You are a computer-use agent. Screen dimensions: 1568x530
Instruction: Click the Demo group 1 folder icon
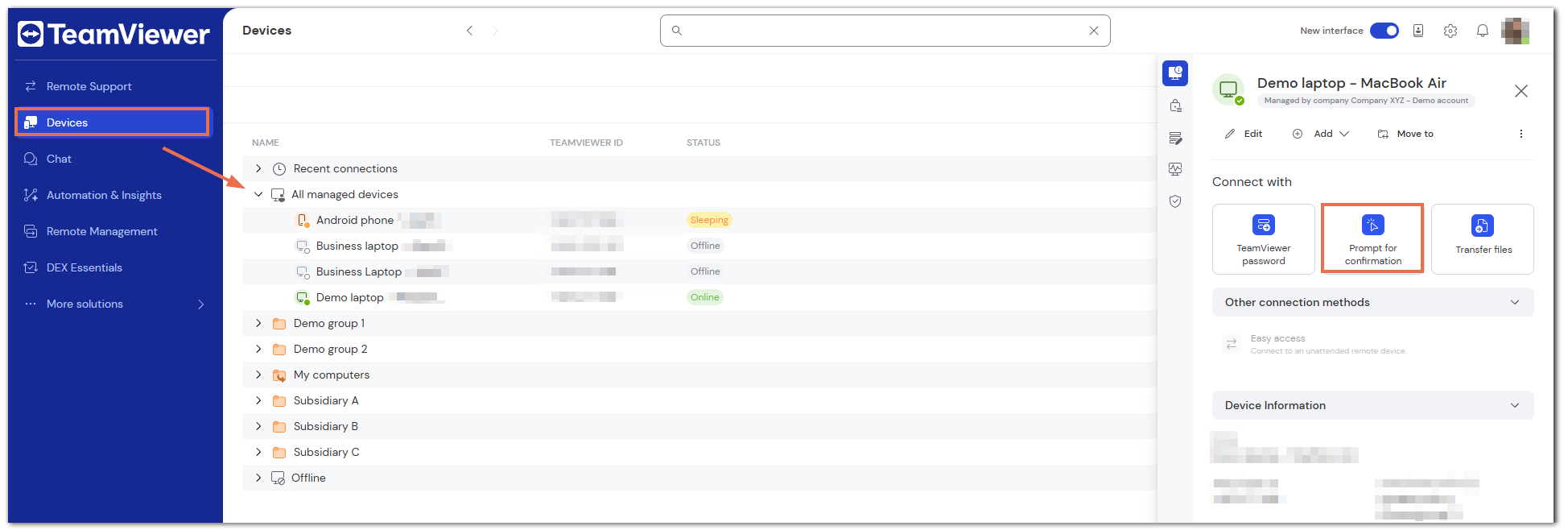point(279,323)
